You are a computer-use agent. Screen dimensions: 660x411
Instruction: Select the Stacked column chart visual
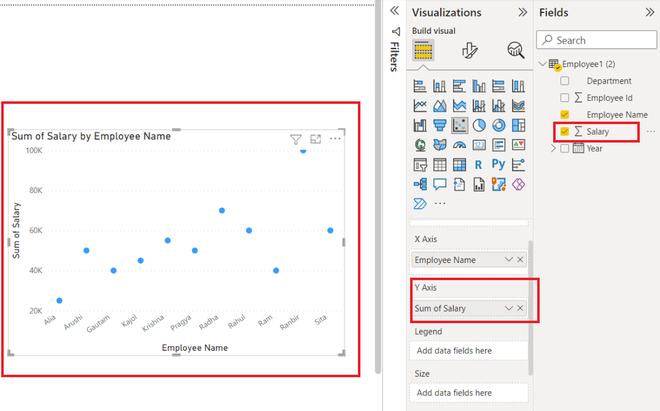coord(439,86)
